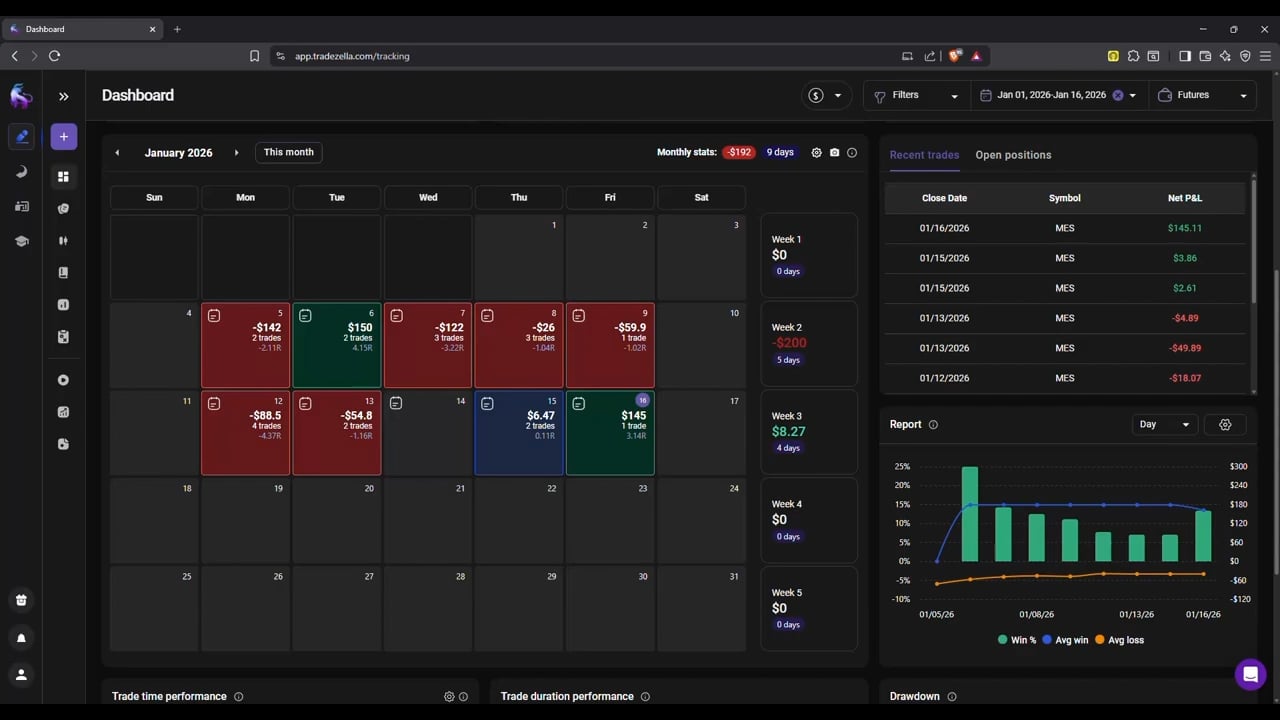Click the purple plus add-trade button
1280x720 pixels.
click(63, 137)
